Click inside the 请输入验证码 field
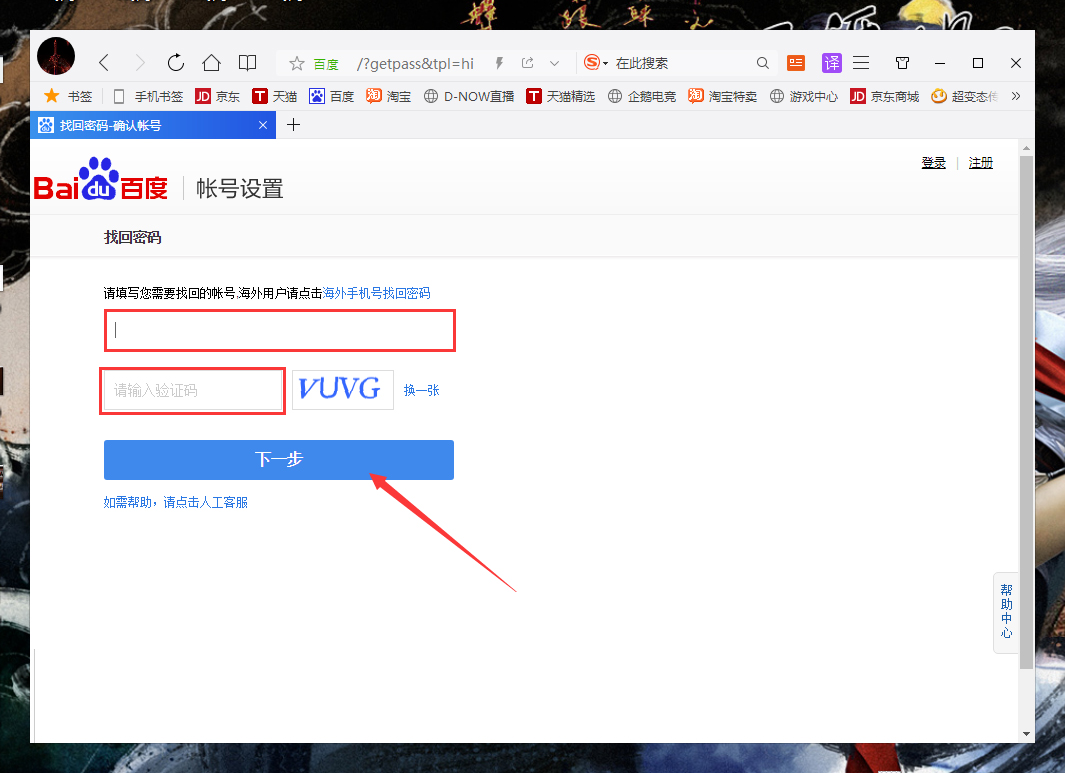Screen dimensions: 1065x773 pos(192,390)
